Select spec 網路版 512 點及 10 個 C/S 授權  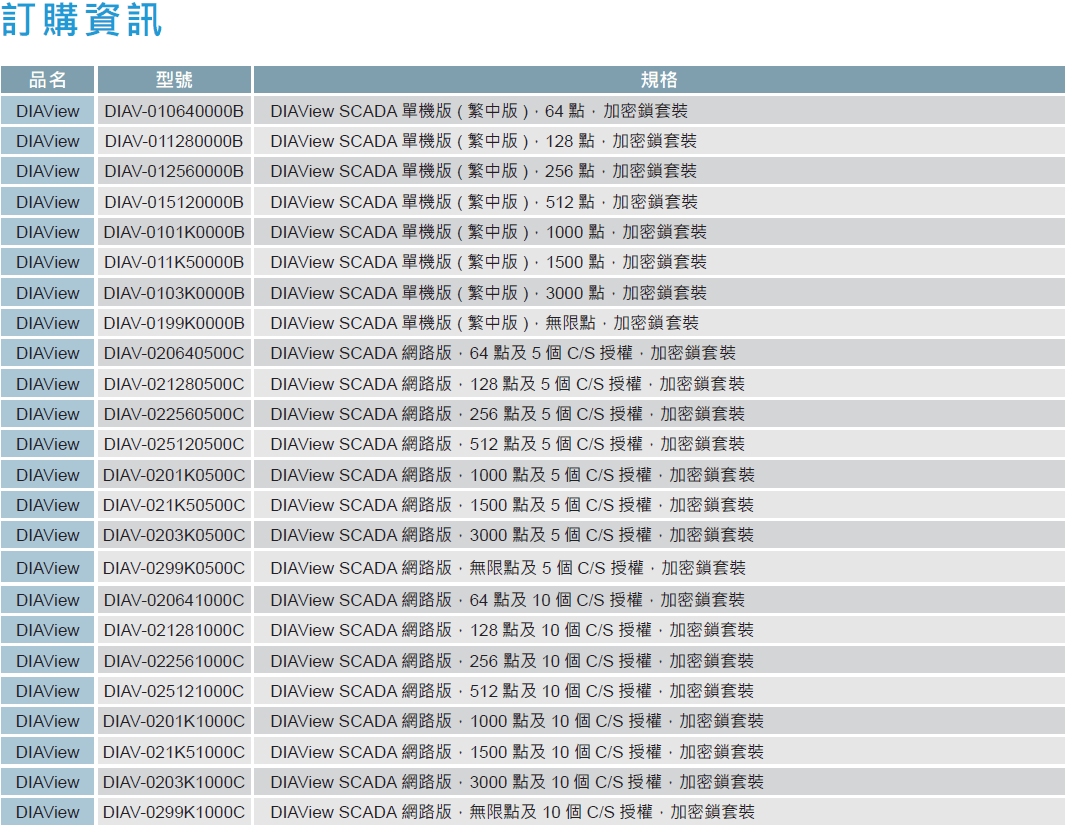point(512,692)
